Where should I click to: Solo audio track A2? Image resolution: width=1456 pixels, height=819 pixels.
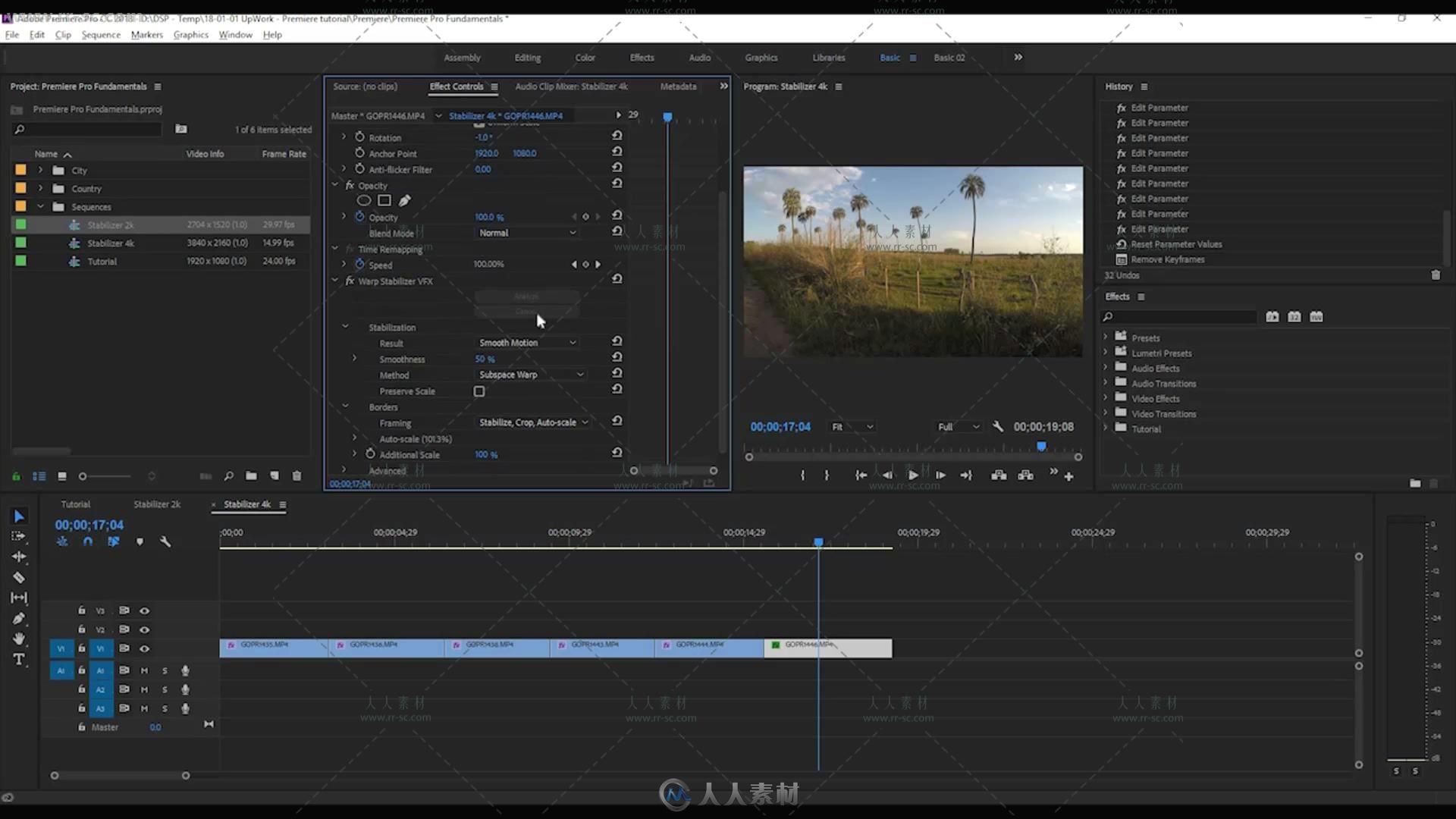click(x=165, y=689)
